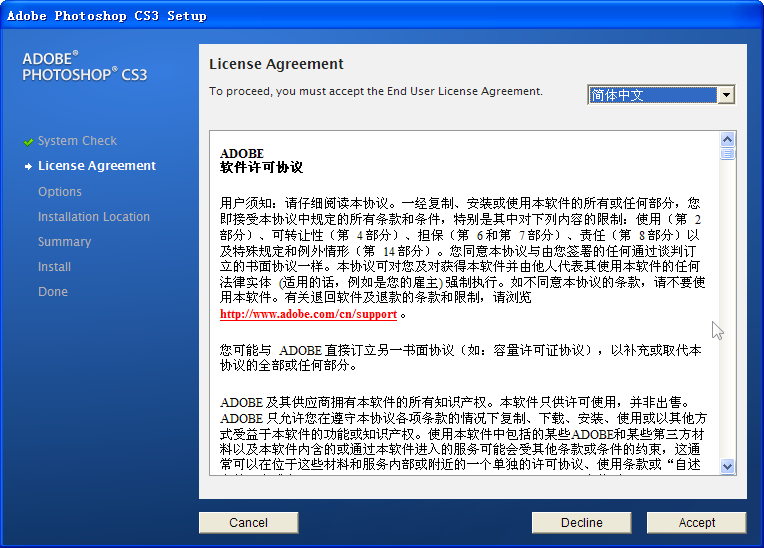Select the System Check step
Viewport: 764px width, 548px height.
[77, 141]
